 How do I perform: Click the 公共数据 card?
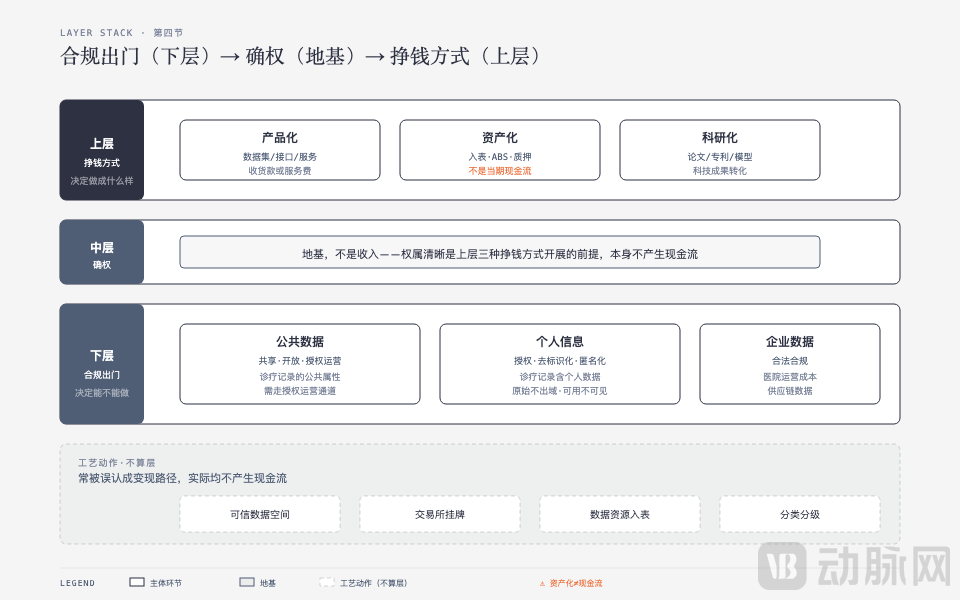(x=299, y=364)
